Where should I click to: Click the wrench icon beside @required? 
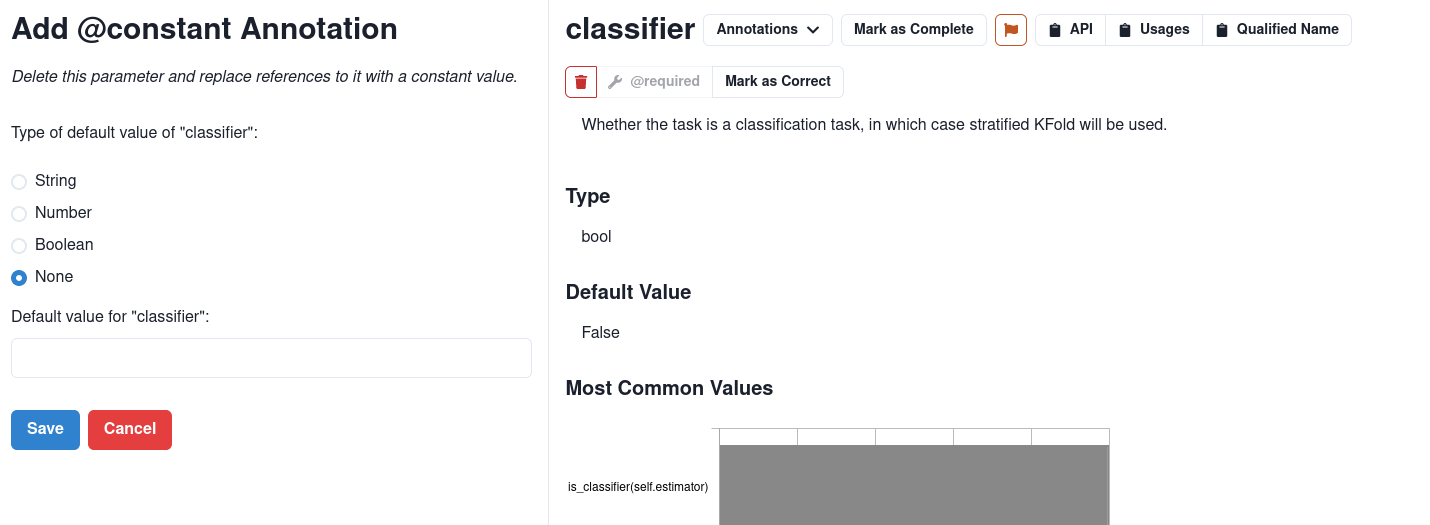[x=615, y=82]
